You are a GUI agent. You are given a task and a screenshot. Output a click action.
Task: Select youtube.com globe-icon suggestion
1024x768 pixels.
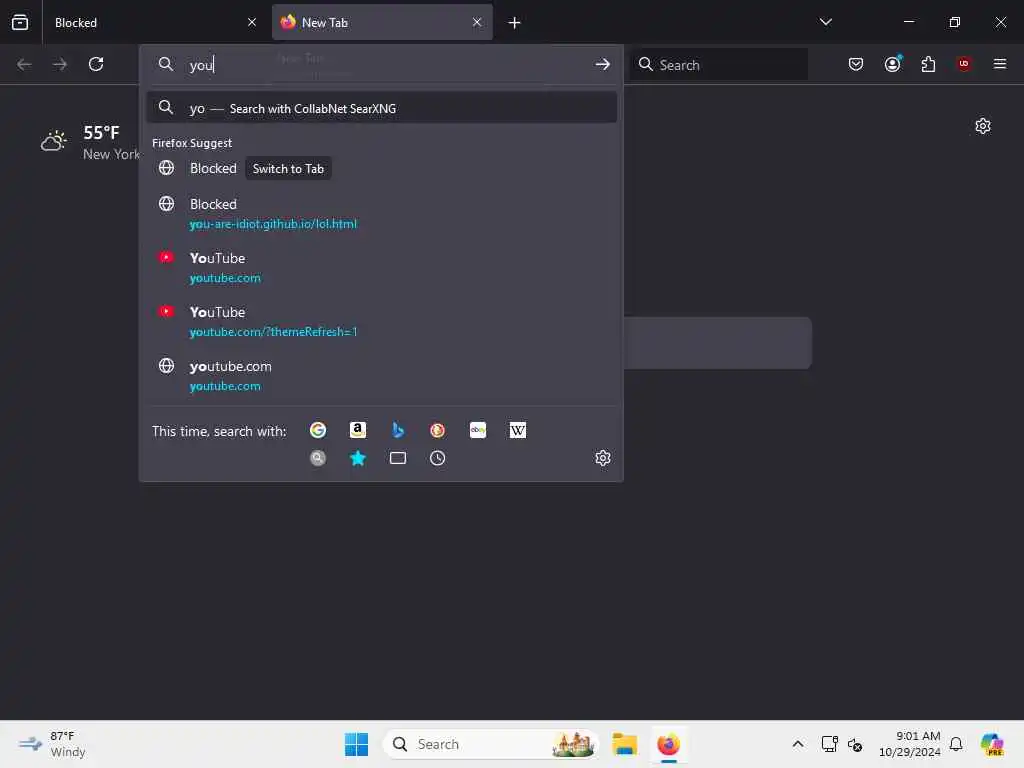coord(382,376)
